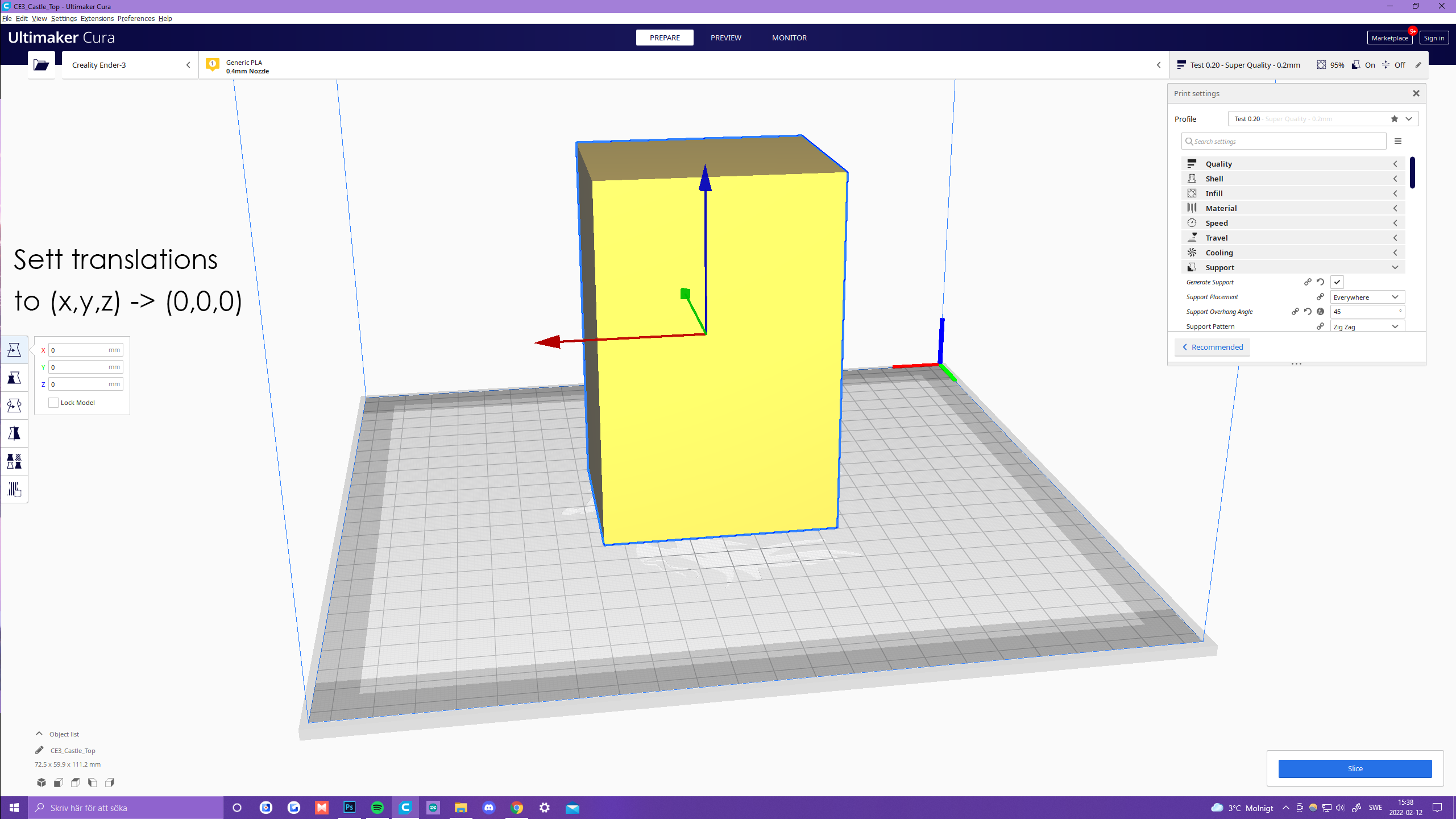This screenshot has height=819, width=1456.
Task: Toggle the Generate Support checkbox
Action: click(1337, 282)
